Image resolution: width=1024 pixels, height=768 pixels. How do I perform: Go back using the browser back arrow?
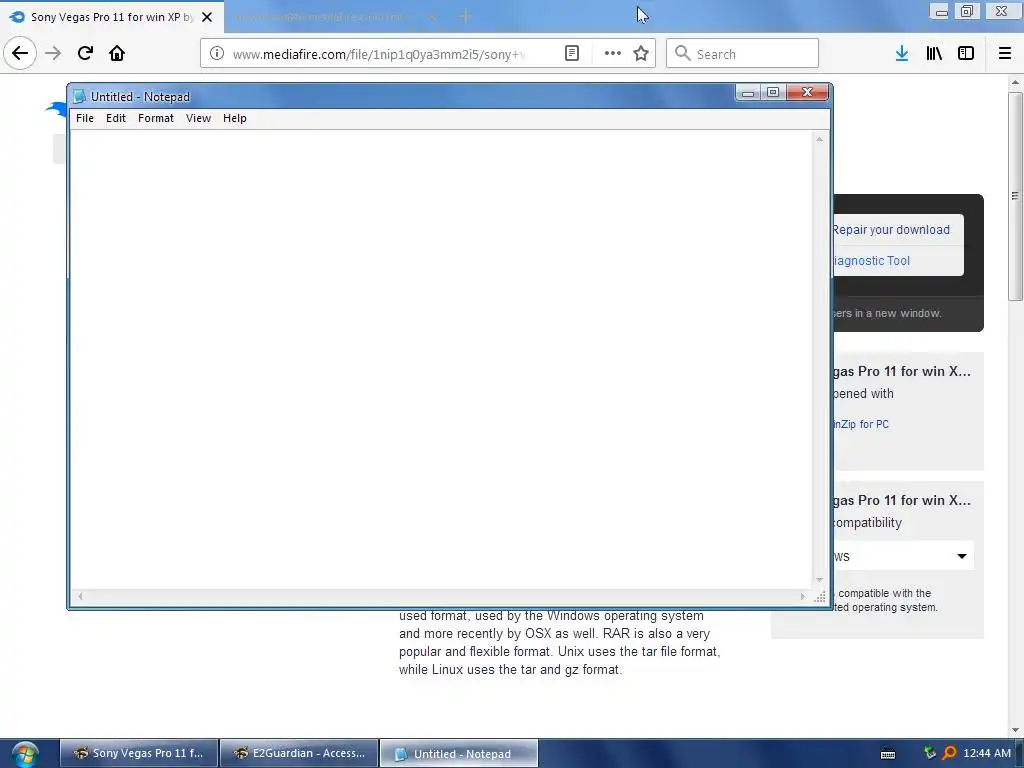(20, 54)
